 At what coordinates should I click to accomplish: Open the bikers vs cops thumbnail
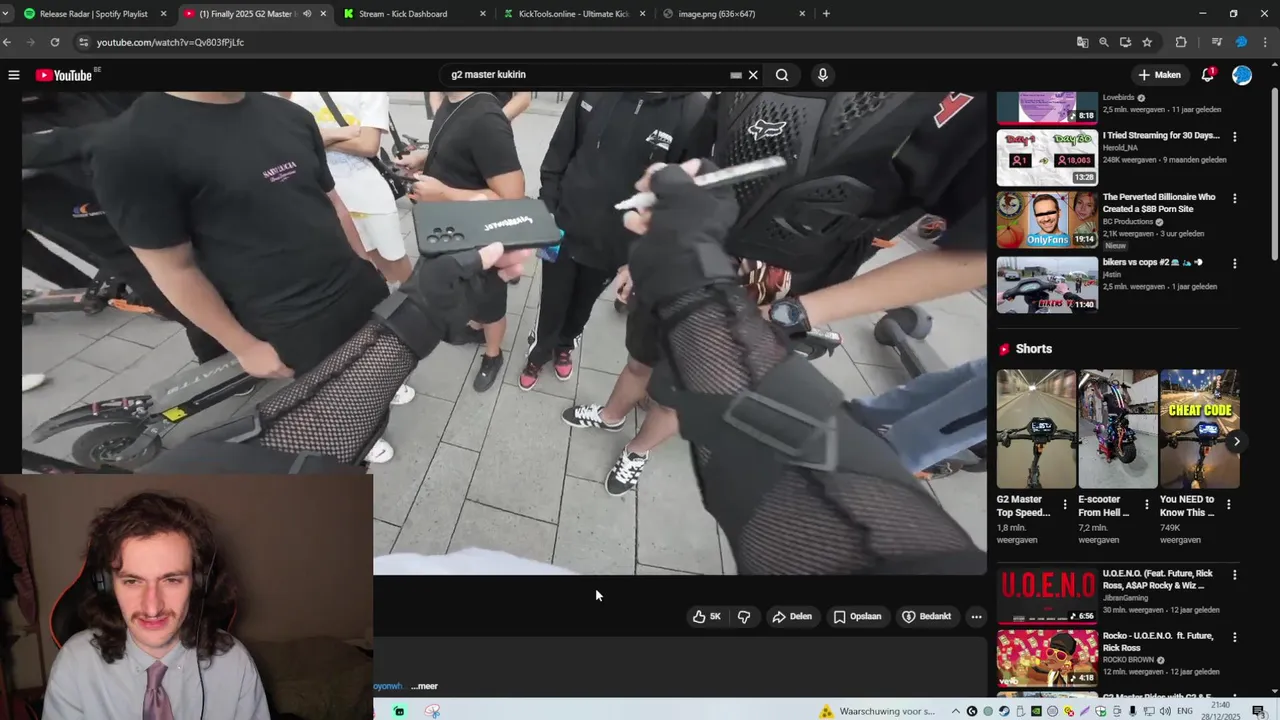(x=1047, y=285)
